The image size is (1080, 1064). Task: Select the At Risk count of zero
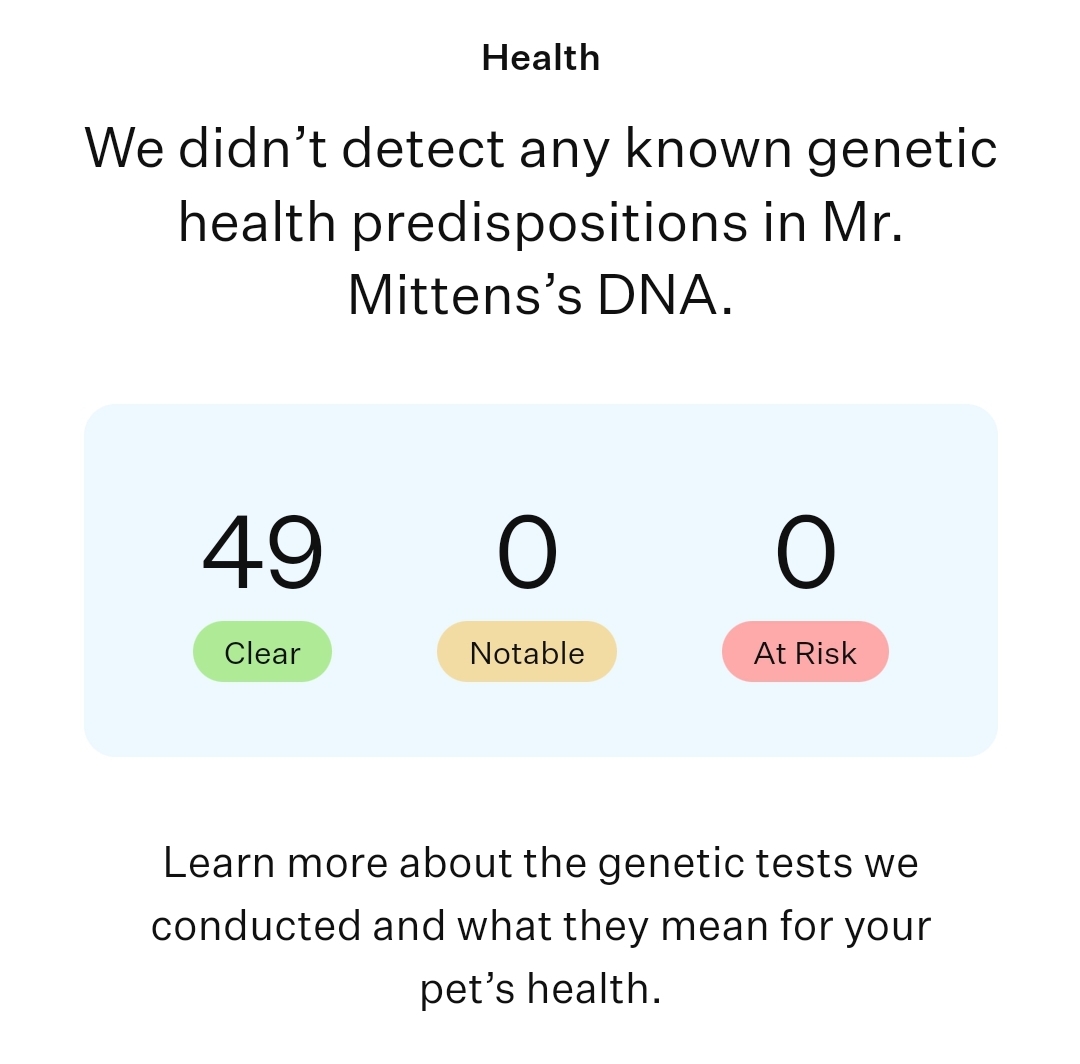(x=805, y=553)
